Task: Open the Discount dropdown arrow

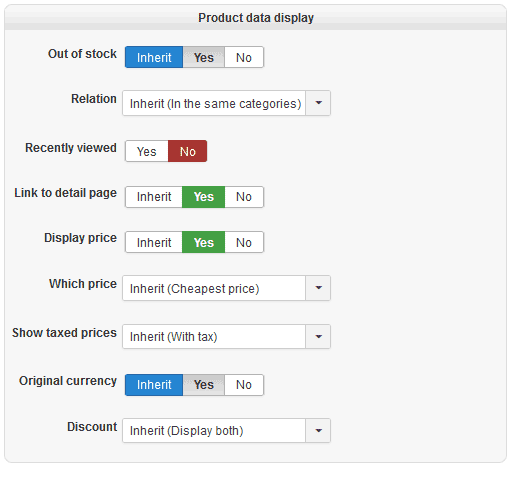Action: coord(318,431)
